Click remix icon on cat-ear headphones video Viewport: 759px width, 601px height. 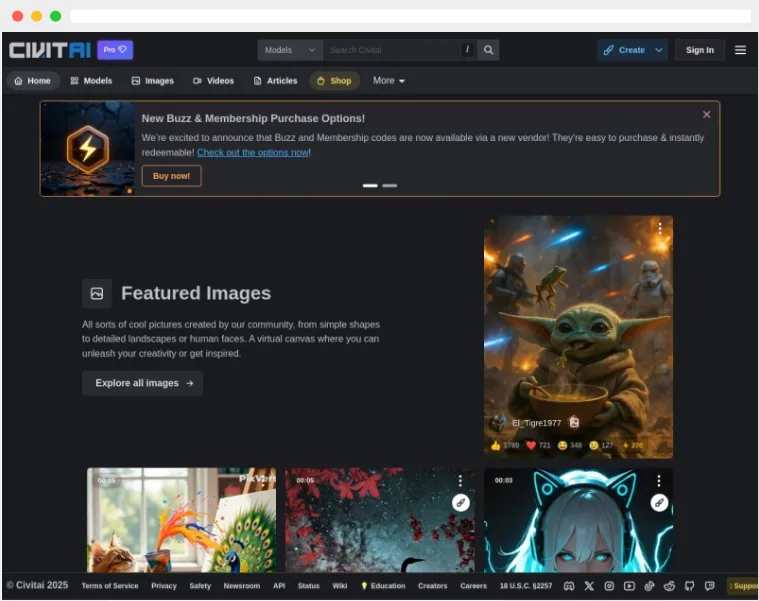point(659,503)
